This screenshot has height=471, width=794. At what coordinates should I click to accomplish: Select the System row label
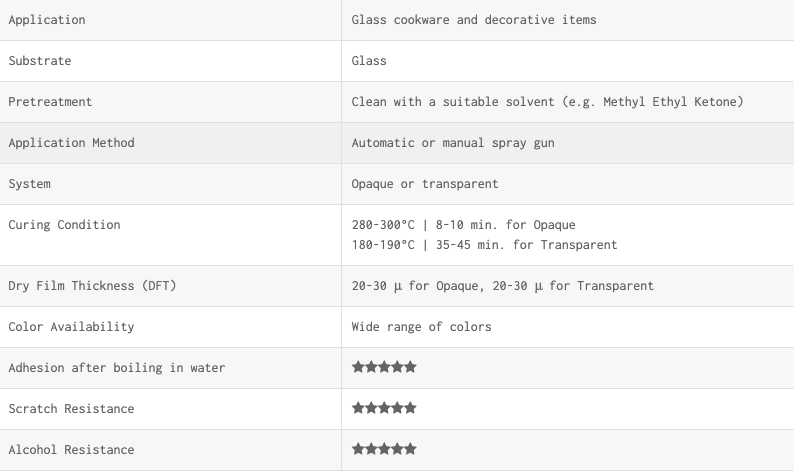[x=29, y=184]
